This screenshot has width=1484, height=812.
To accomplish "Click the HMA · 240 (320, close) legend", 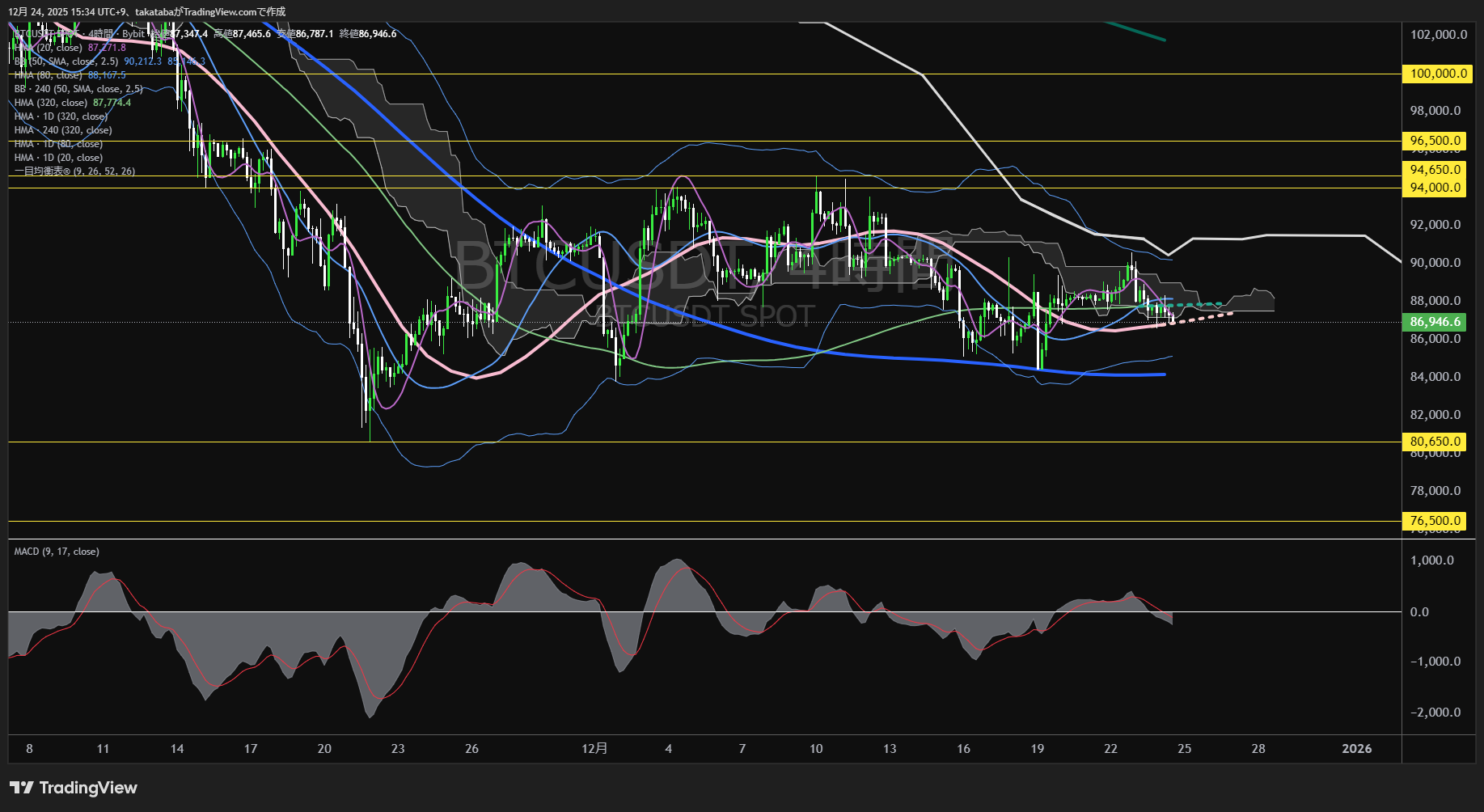I will point(63,130).
